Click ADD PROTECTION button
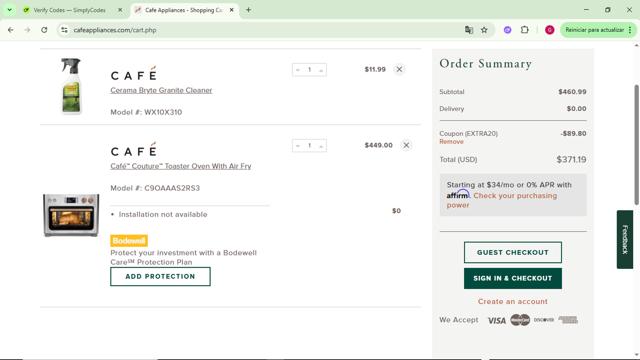This screenshot has width=640, height=360. pos(160,277)
